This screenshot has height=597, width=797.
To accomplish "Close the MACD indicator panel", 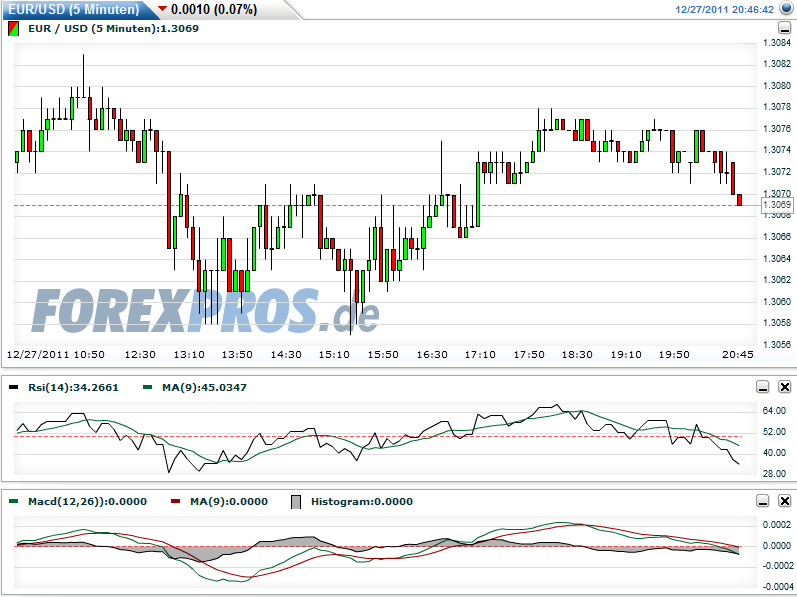I will pyautogui.click(x=784, y=501).
